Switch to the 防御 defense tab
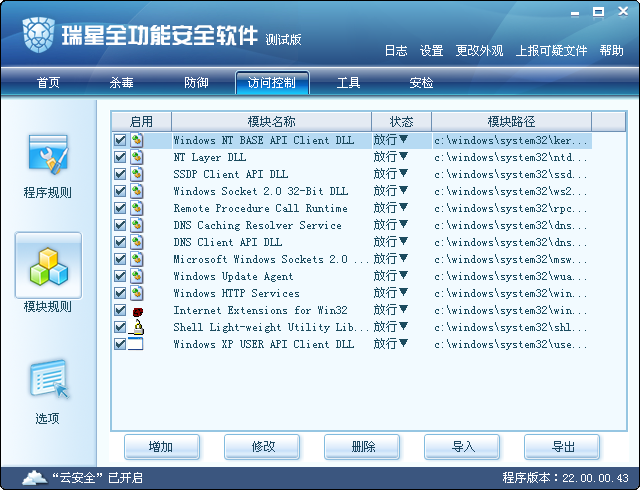 (x=196, y=83)
